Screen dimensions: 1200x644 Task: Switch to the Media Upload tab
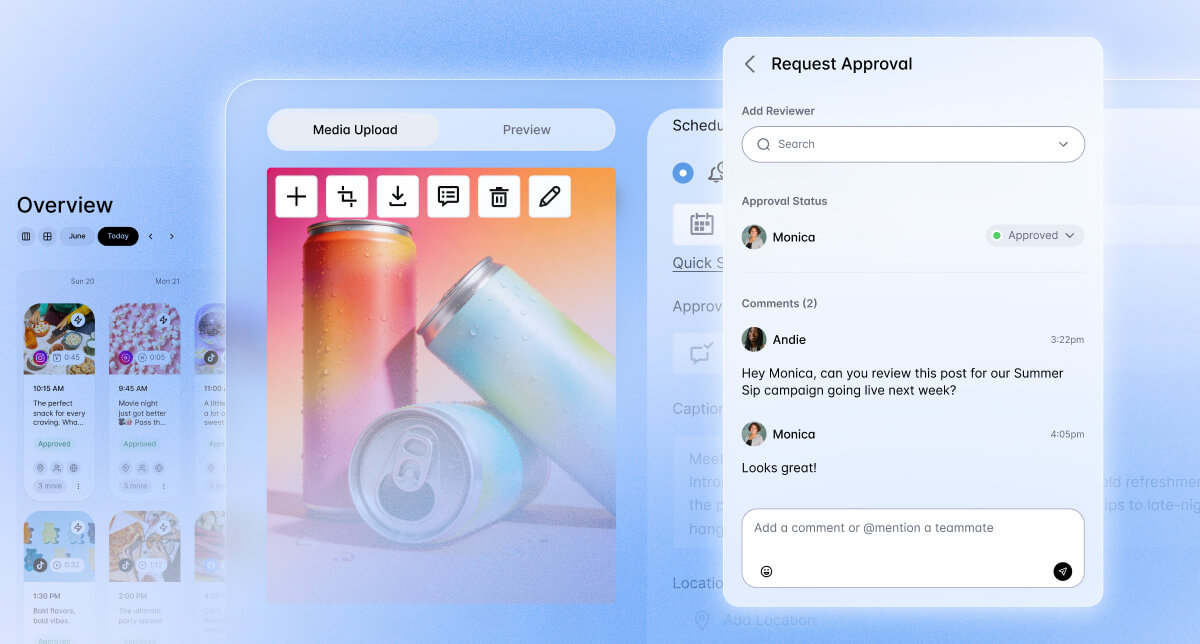click(355, 130)
